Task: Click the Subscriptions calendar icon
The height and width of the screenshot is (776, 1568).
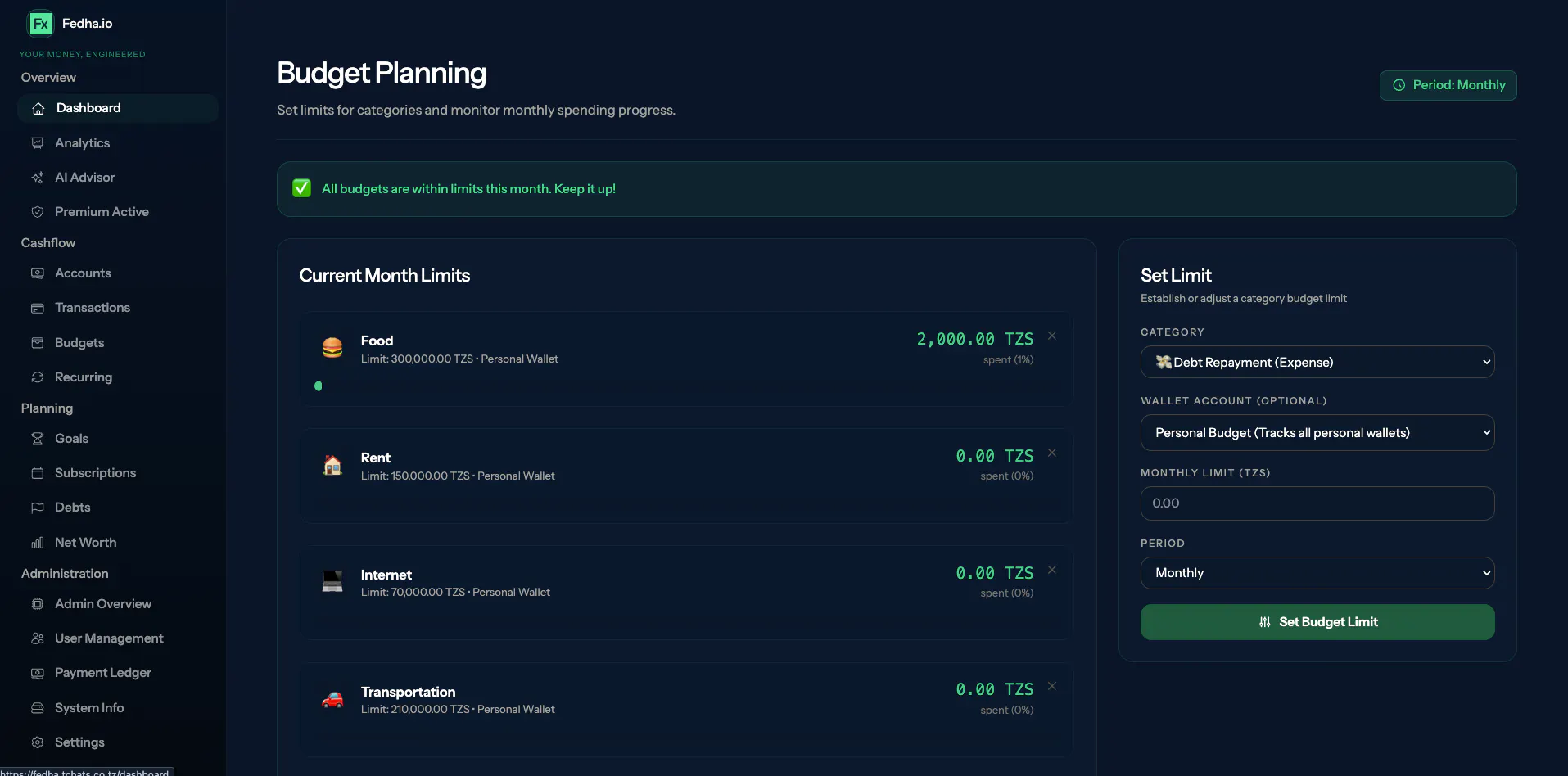Action: [38, 473]
